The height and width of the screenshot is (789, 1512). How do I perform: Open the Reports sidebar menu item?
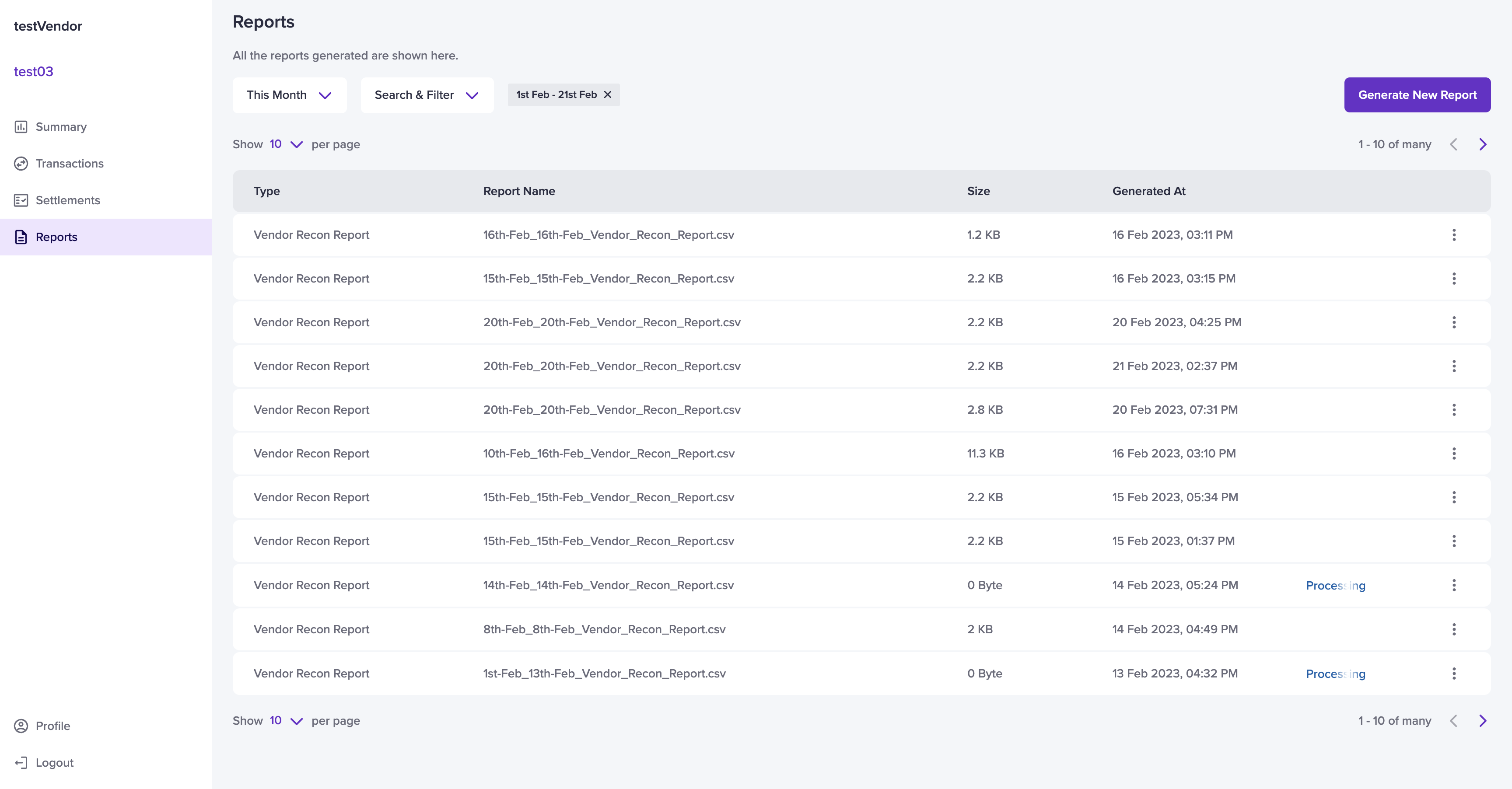[x=56, y=237]
